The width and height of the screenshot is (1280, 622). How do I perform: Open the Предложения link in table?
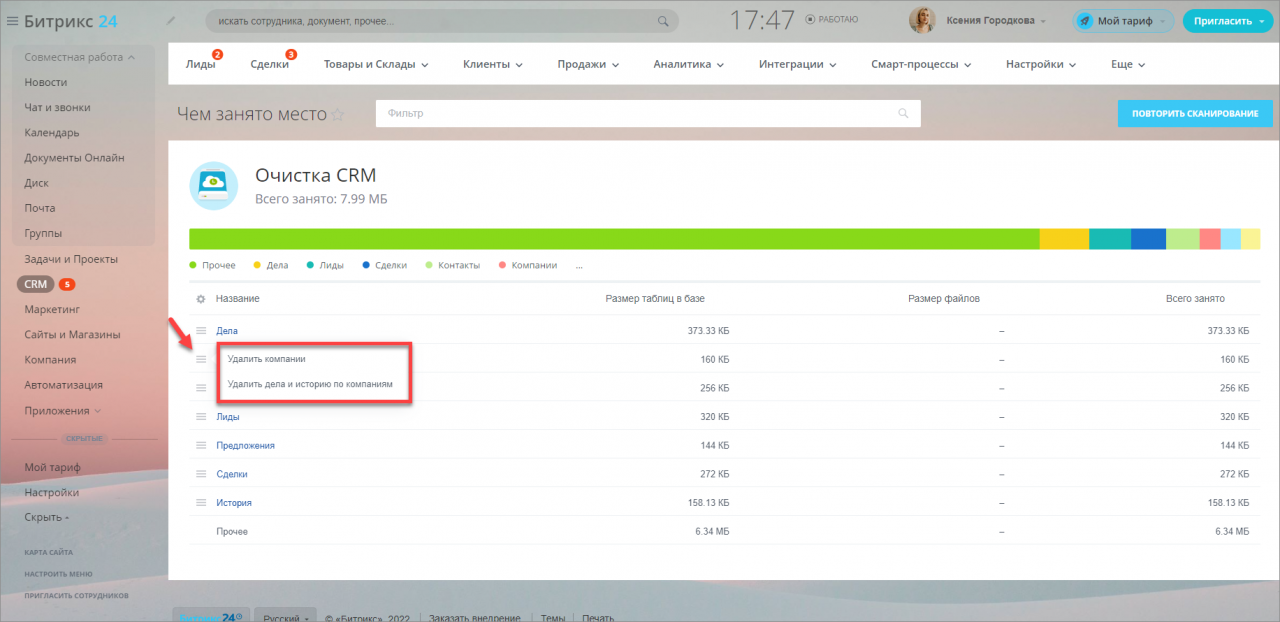point(245,446)
